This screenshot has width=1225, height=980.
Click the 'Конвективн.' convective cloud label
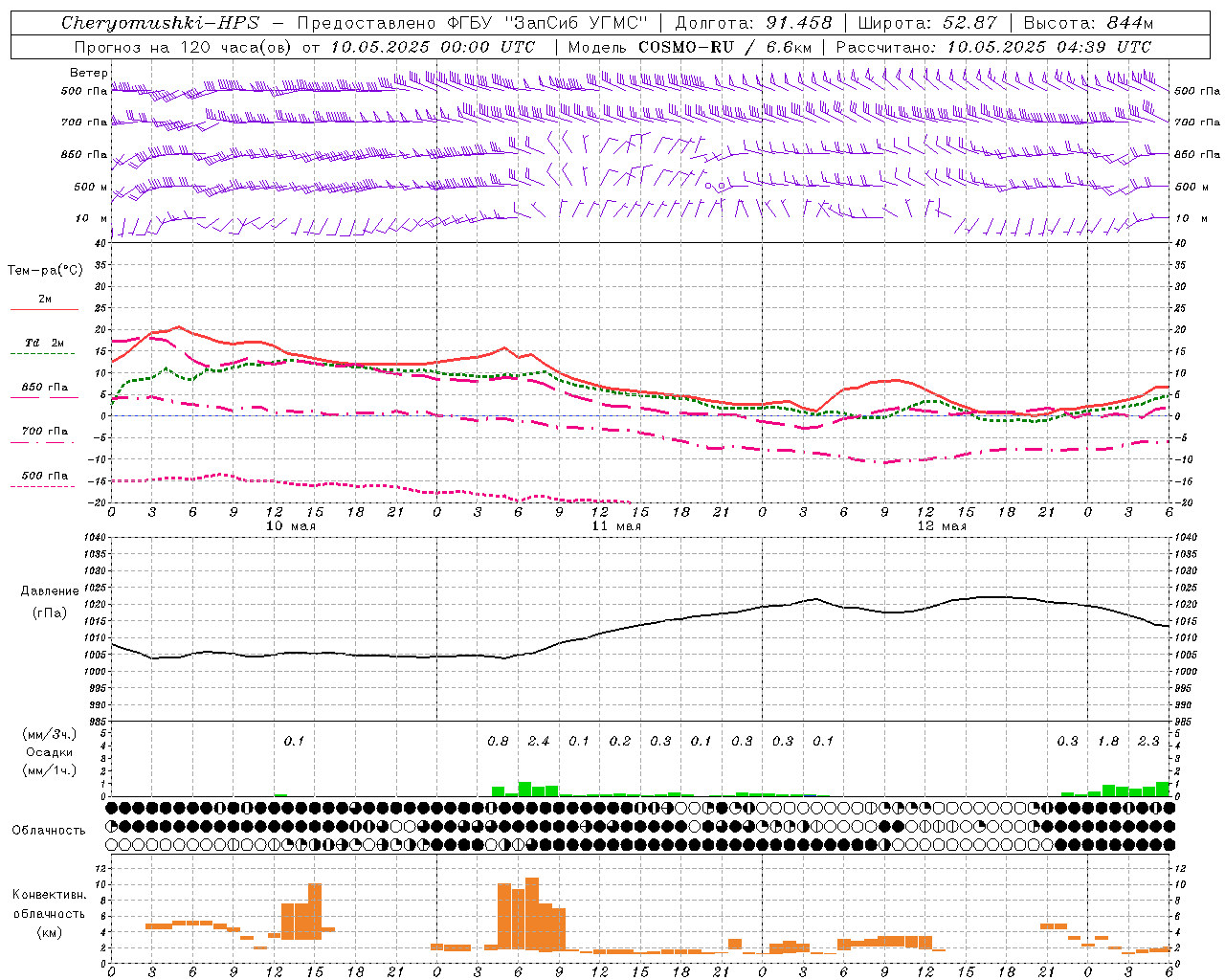49,895
